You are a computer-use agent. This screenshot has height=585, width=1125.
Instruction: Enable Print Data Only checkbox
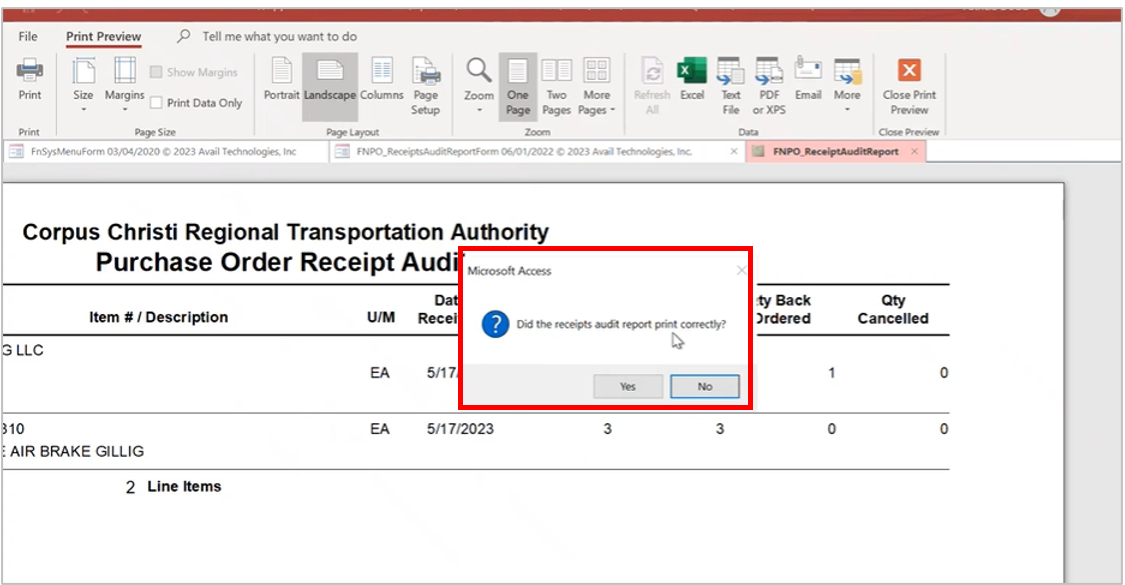coord(157,103)
